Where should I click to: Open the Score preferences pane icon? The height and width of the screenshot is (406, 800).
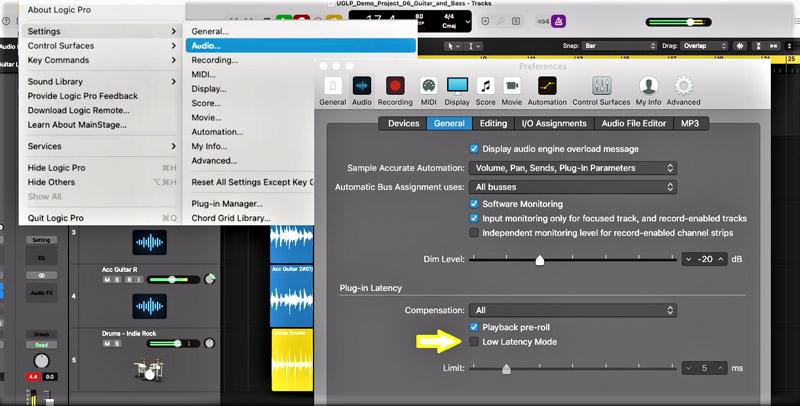(485, 86)
